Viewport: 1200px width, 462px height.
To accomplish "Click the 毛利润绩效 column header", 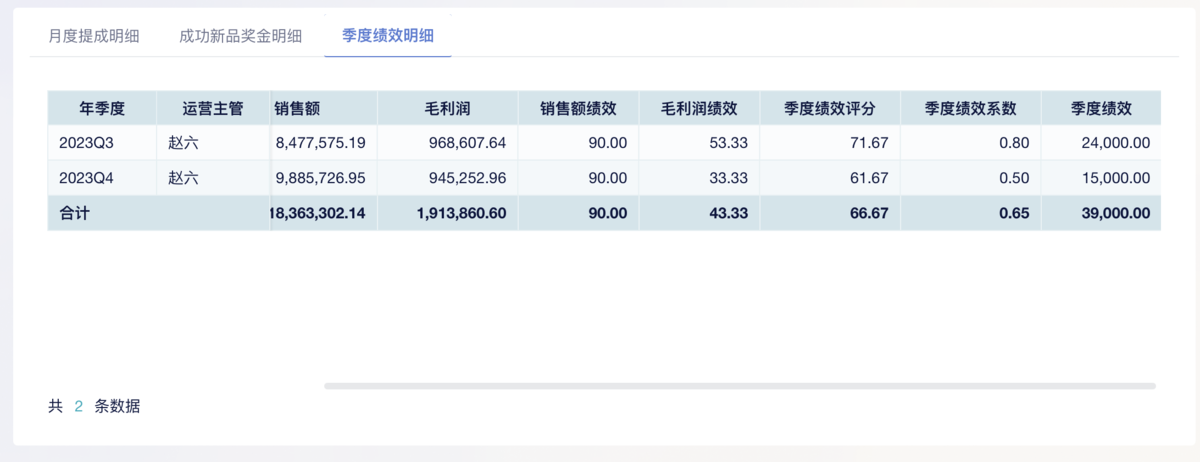I will tap(699, 108).
